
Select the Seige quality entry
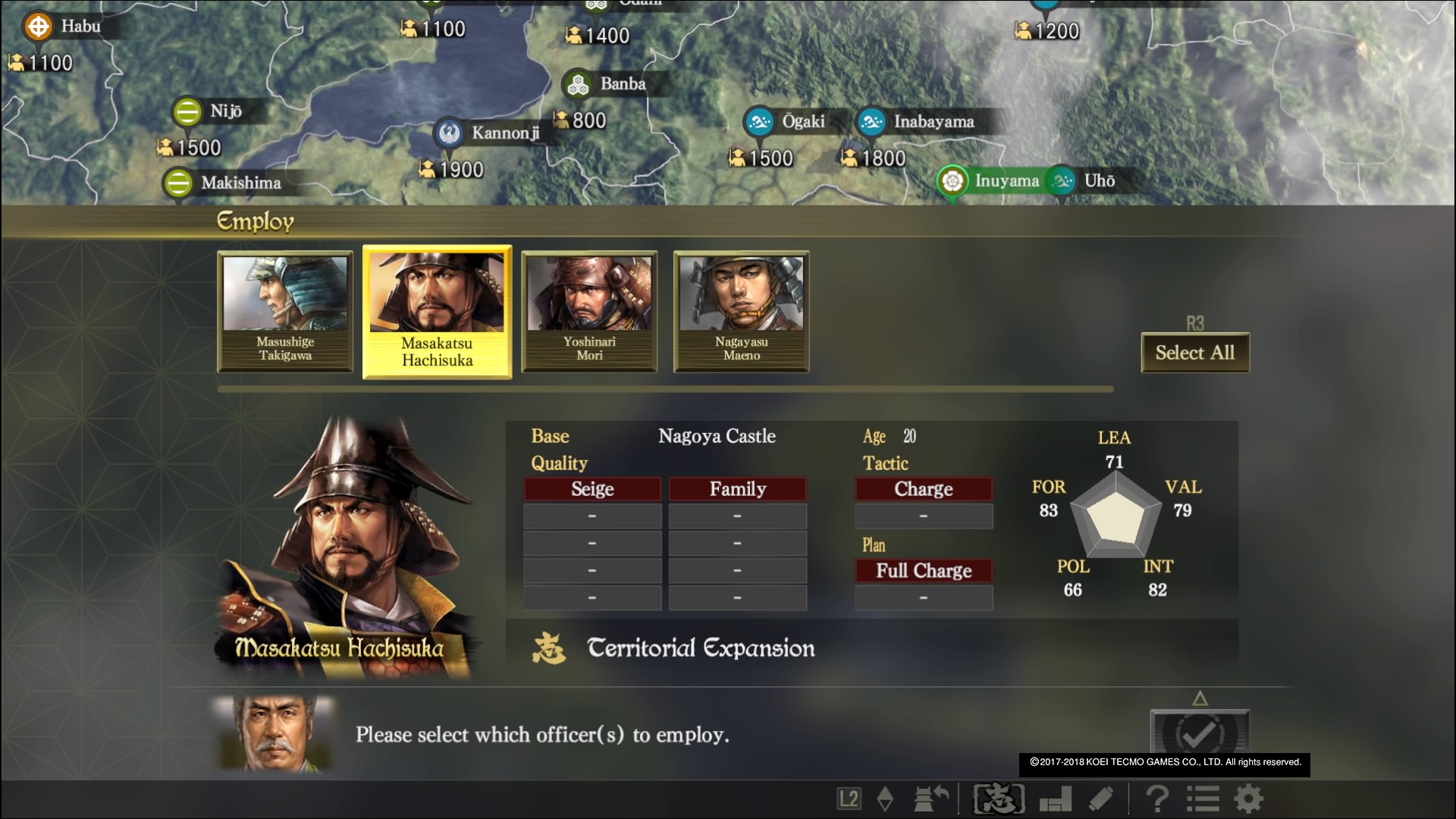pyautogui.click(x=592, y=489)
